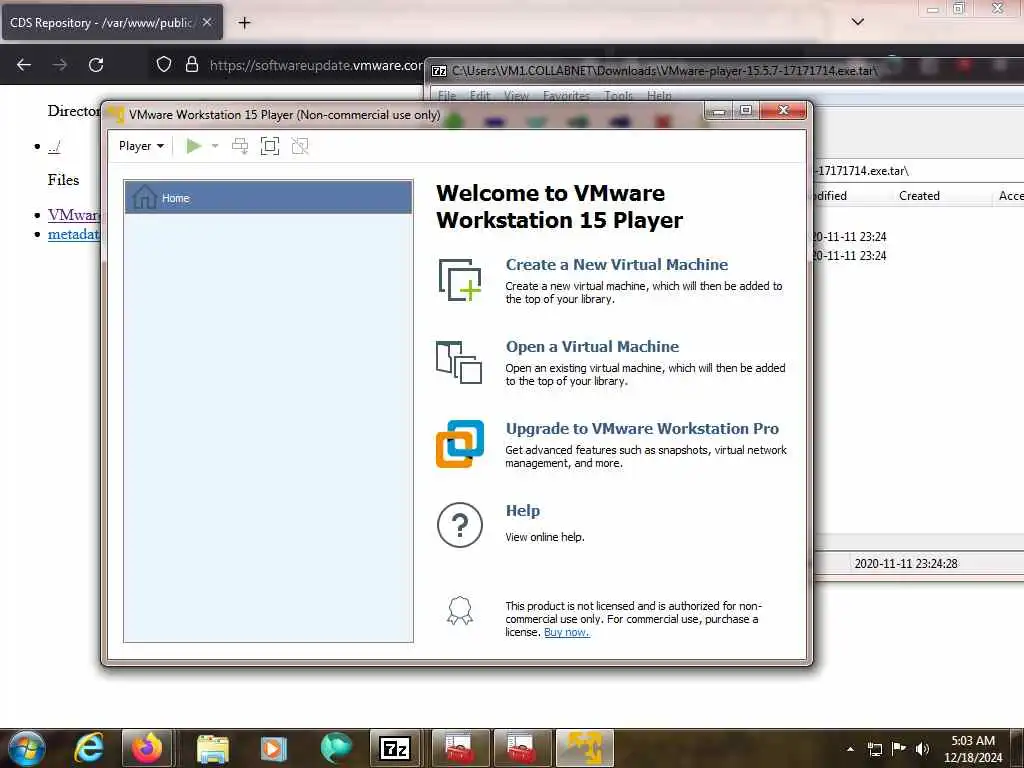This screenshot has width=1024, height=768.
Task: Click the open virtual machine files icon
Action: pyautogui.click(x=459, y=362)
